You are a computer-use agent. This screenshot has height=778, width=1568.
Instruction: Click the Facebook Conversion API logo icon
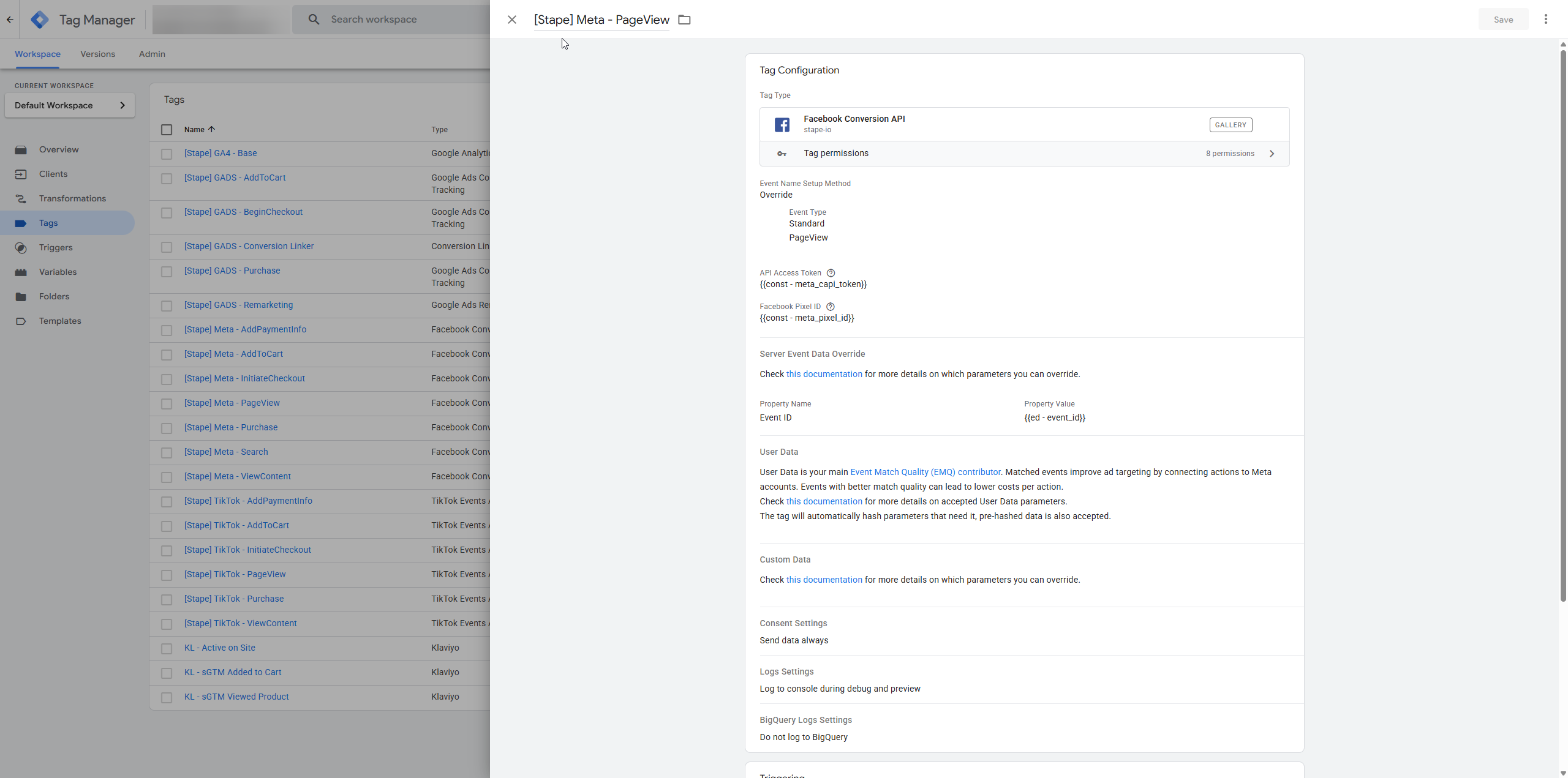coord(782,124)
